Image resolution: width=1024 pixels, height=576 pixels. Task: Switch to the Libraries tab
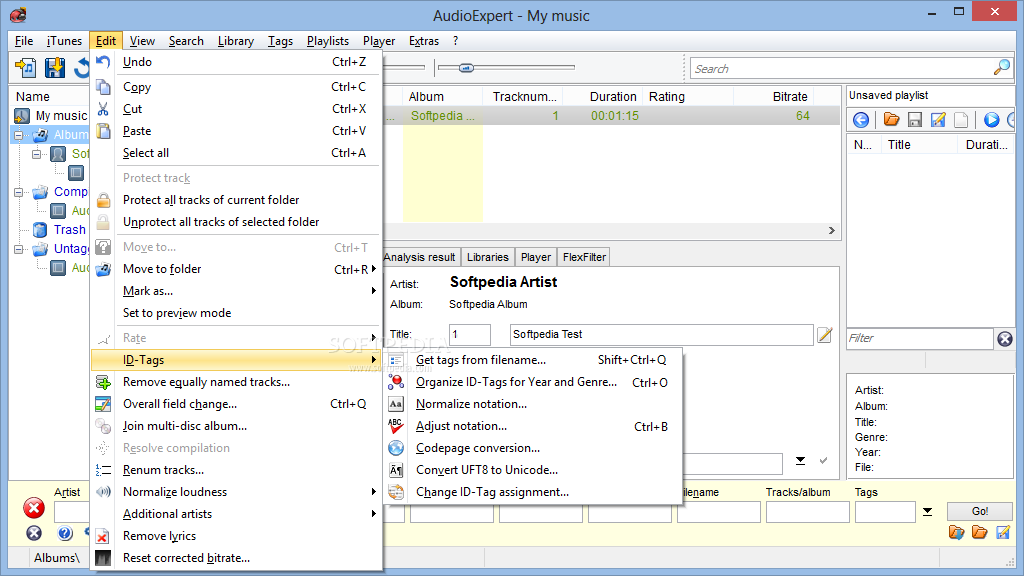point(487,257)
